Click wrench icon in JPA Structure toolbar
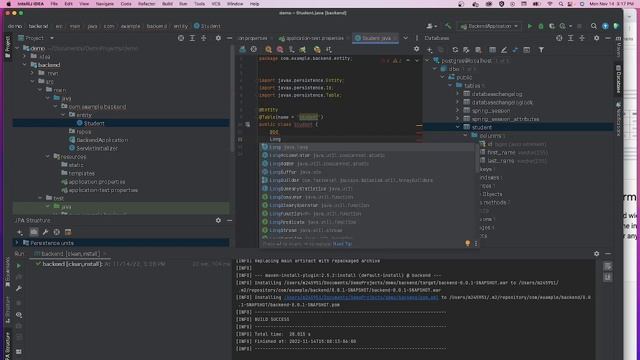This screenshot has width=640, height=360. pos(45,232)
